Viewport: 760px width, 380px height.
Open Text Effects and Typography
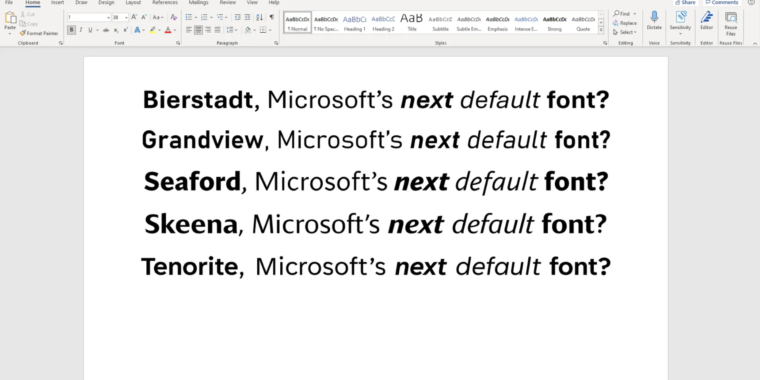pos(138,30)
